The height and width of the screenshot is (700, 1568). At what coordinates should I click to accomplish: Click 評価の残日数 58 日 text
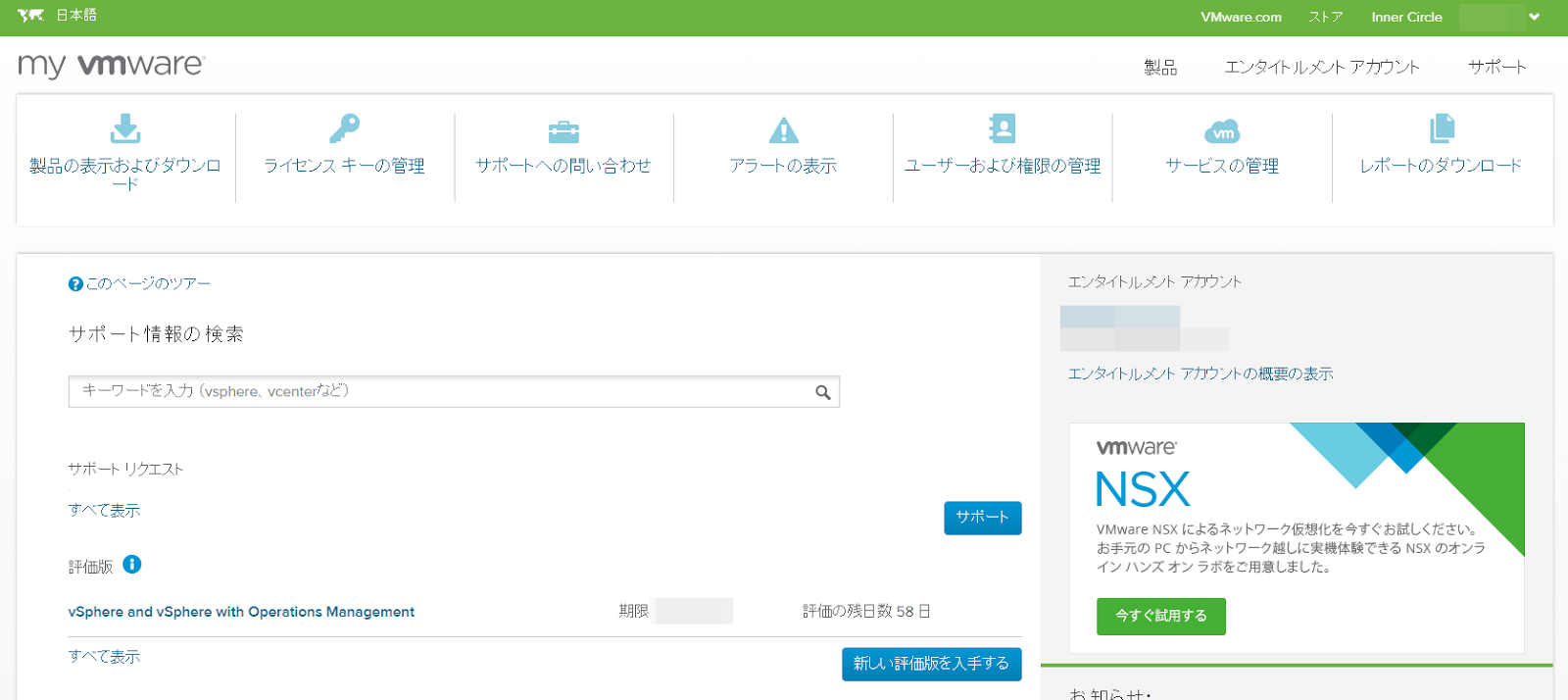pyautogui.click(x=866, y=611)
